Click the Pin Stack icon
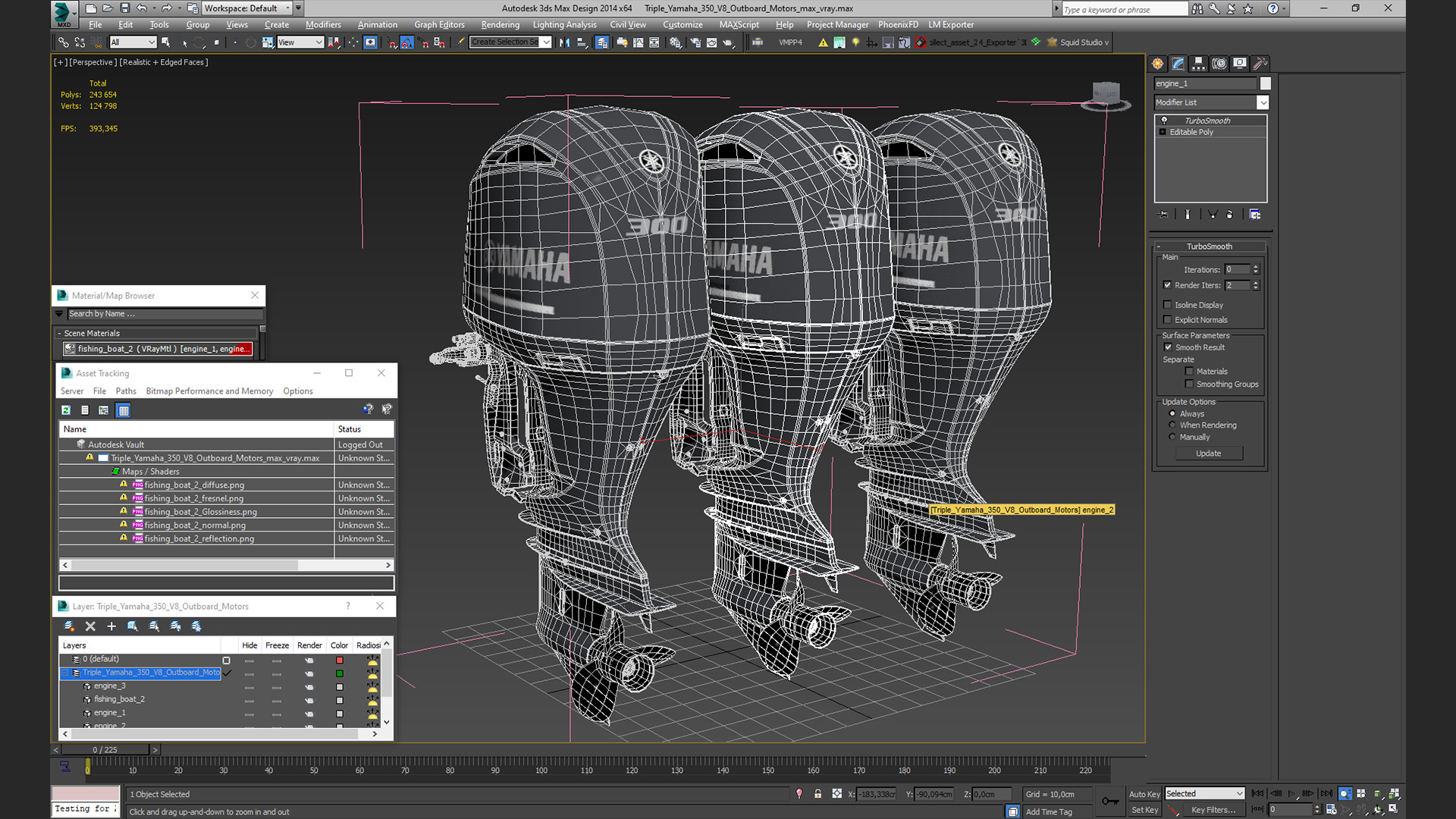The image size is (1456, 819). click(x=1163, y=215)
